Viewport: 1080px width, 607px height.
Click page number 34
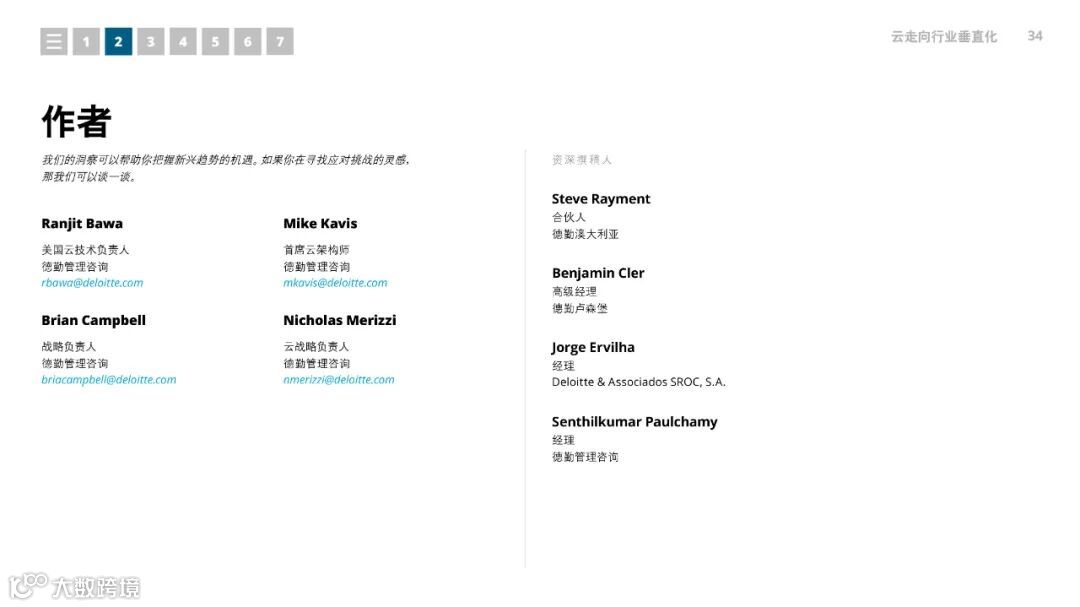click(1035, 36)
